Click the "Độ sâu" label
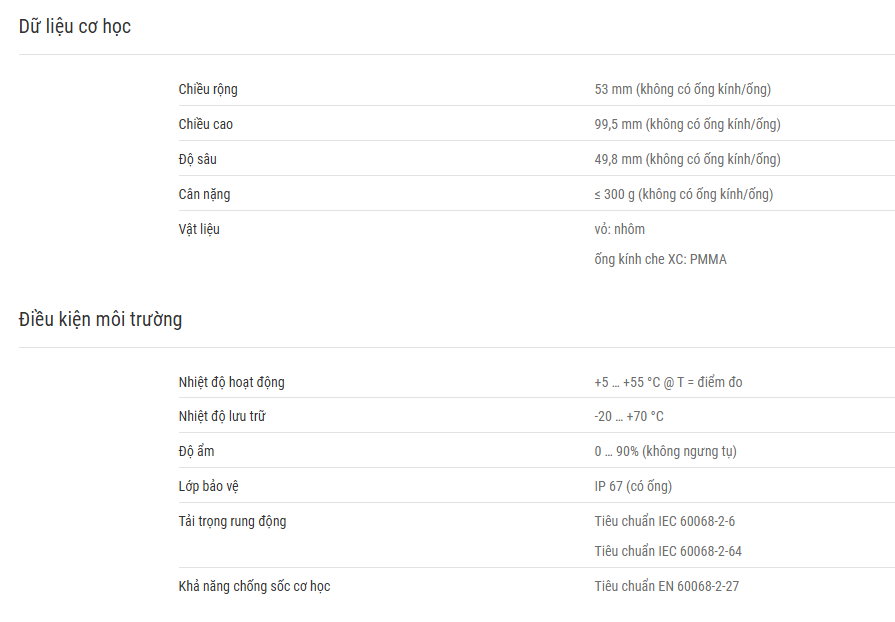The image size is (895, 622). [x=197, y=159]
